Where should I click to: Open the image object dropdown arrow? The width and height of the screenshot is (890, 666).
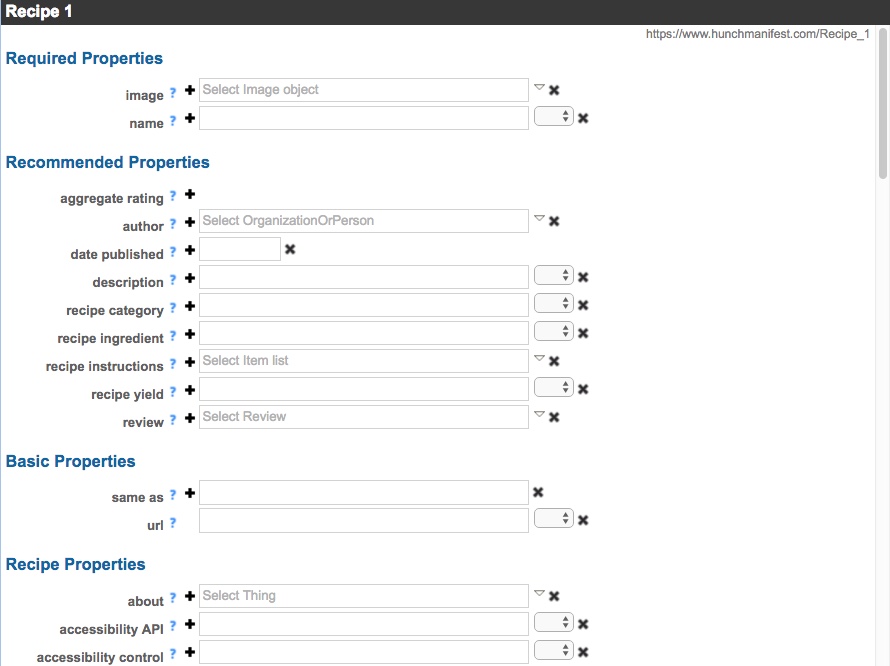tap(539, 87)
